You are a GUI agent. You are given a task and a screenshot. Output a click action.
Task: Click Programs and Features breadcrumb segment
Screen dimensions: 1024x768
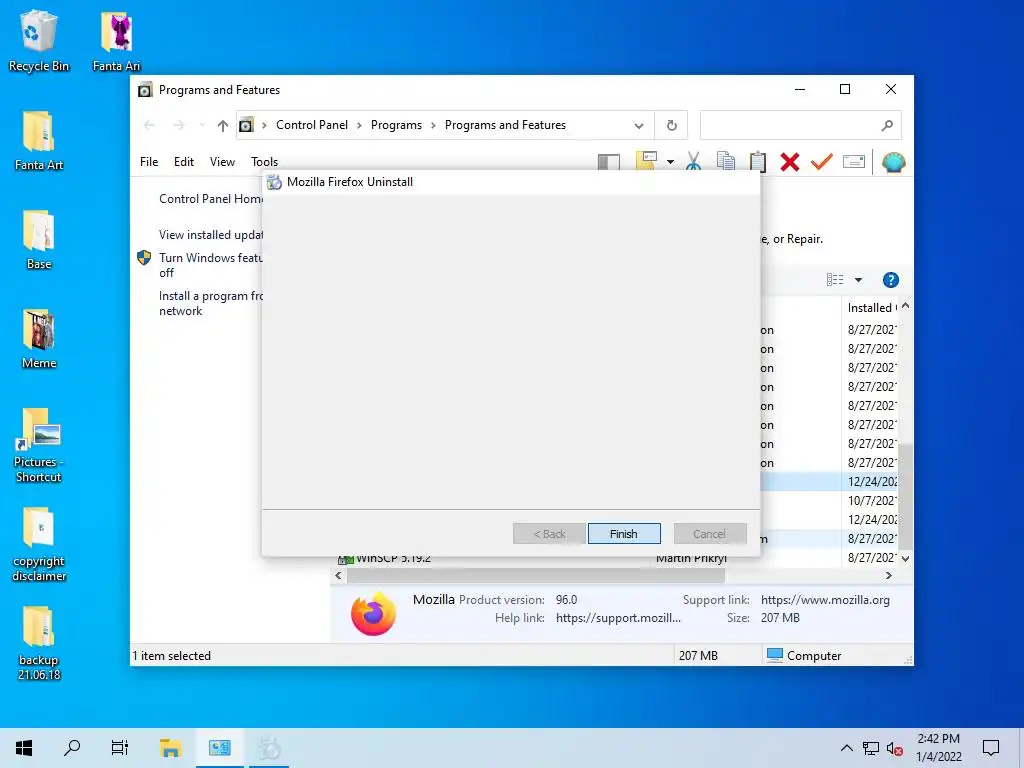pos(505,125)
